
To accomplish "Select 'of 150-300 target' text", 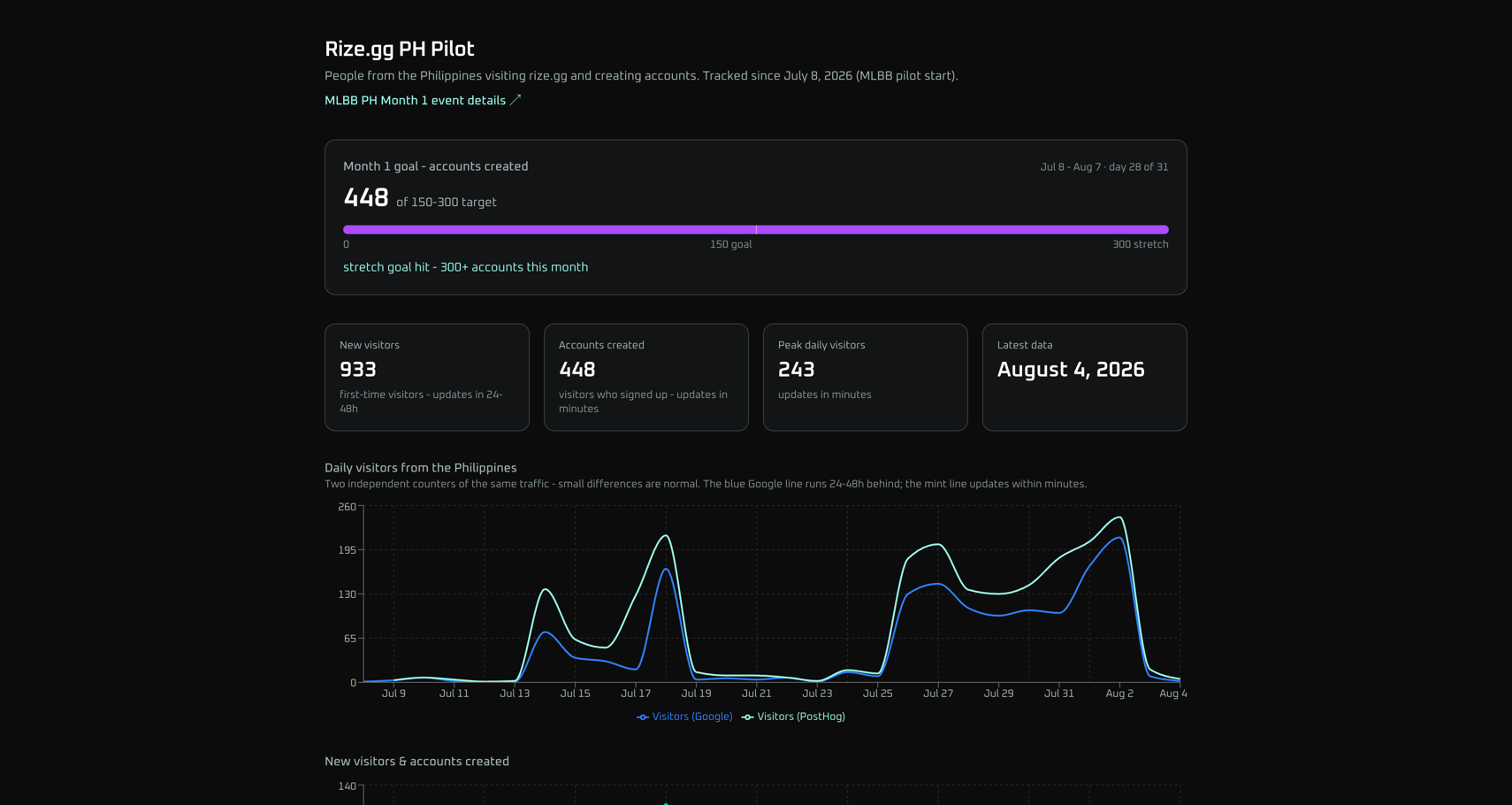I will tap(447, 203).
